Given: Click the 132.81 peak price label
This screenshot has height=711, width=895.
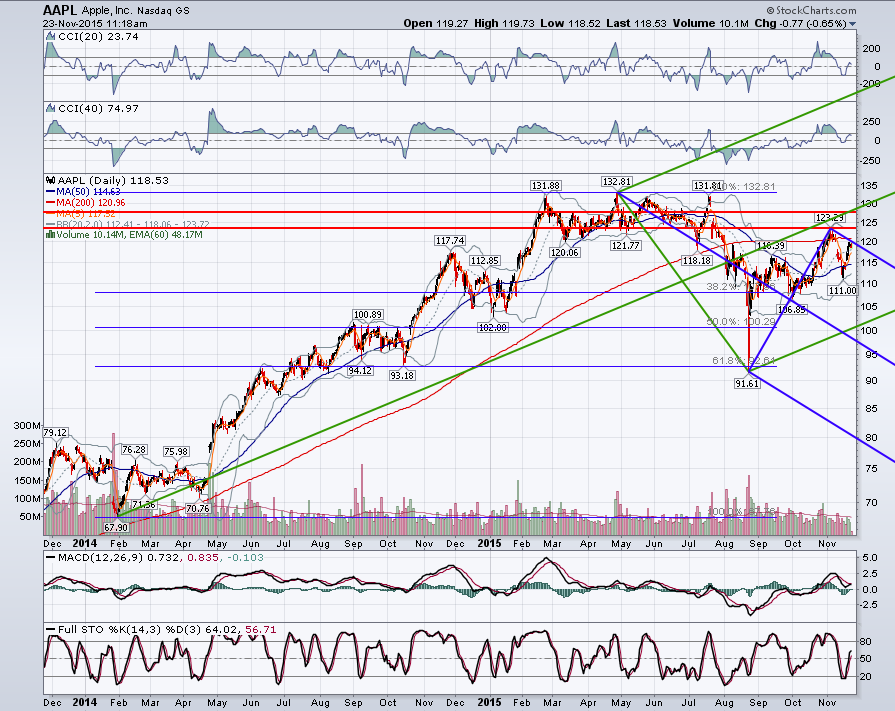Looking at the screenshot, I should 616,181.
